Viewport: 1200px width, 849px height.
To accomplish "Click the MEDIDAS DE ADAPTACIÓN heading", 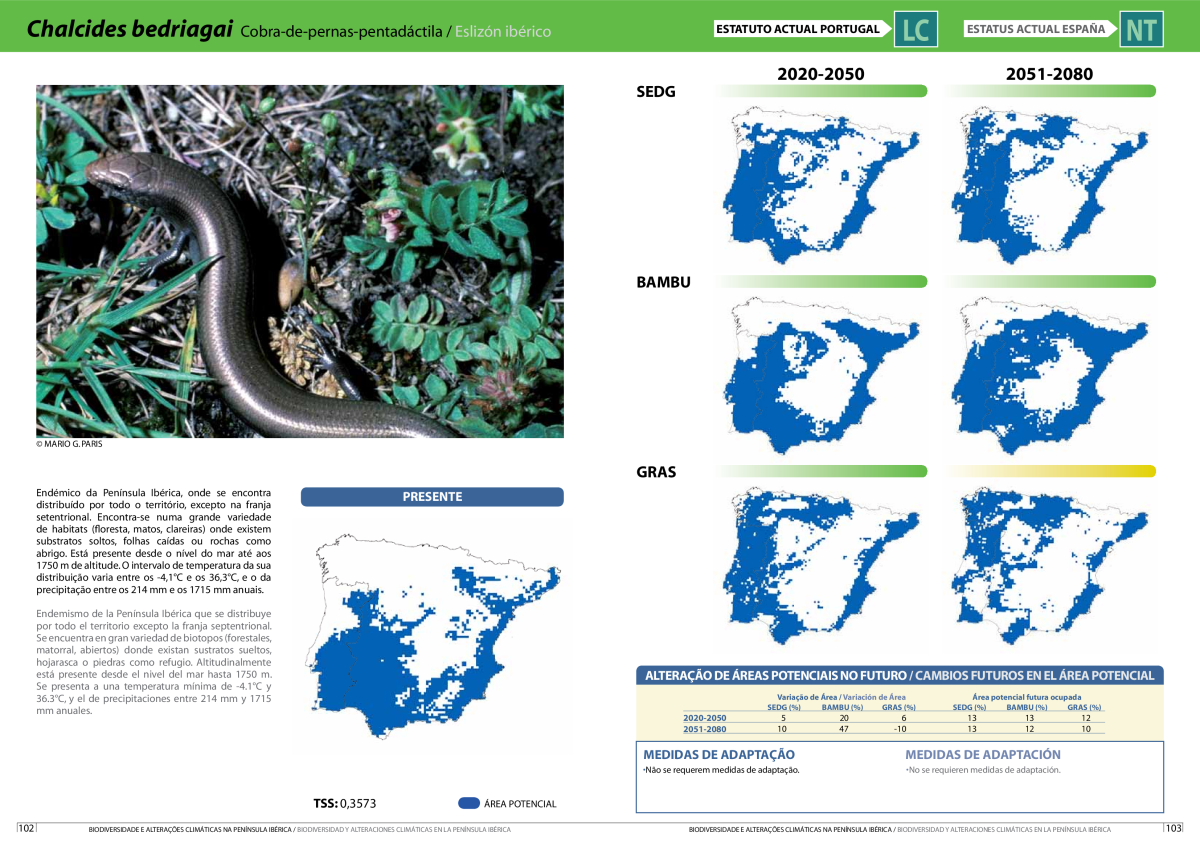I will pos(983,755).
